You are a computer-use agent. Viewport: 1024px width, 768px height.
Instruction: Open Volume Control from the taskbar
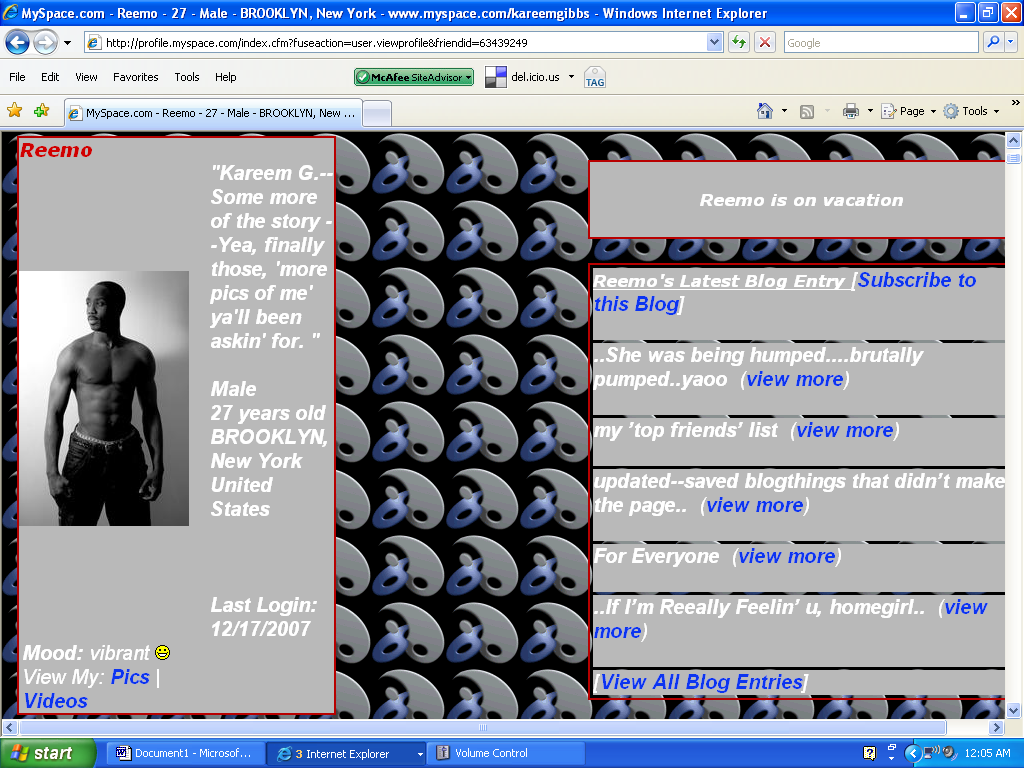(x=490, y=753)
